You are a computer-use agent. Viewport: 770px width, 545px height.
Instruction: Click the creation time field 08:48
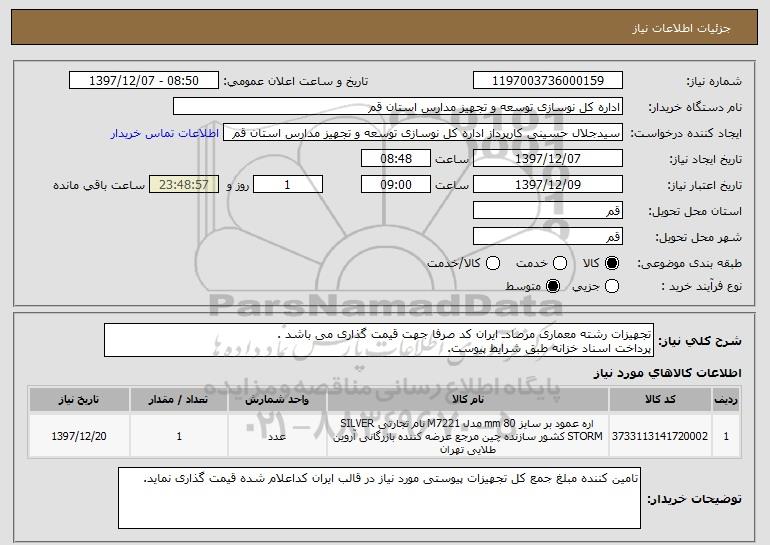point(396,159)
